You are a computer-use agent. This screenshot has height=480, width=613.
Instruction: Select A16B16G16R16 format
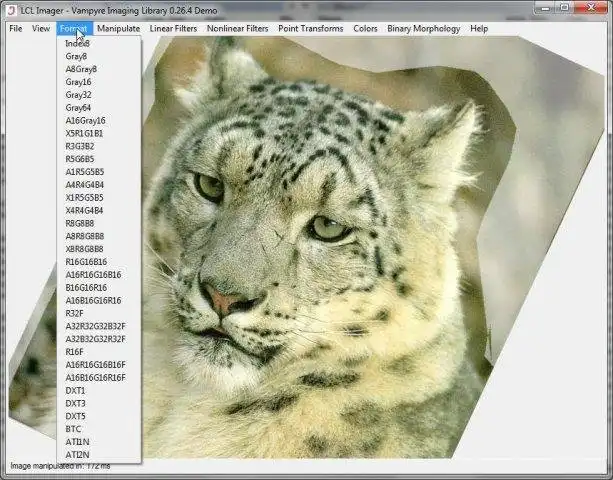coord(99,301)
